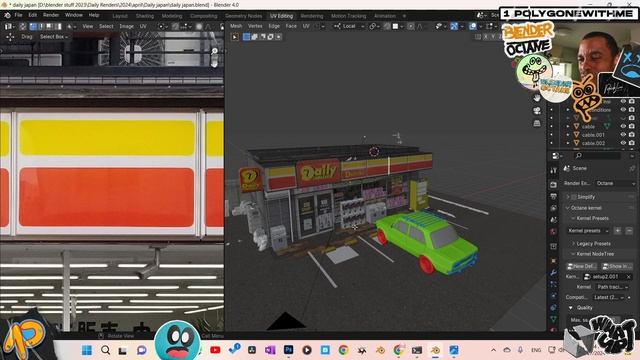Toggle proportional editing in viewport header
This screenshot has height=360, width=640.
click(x=411, y=26)
